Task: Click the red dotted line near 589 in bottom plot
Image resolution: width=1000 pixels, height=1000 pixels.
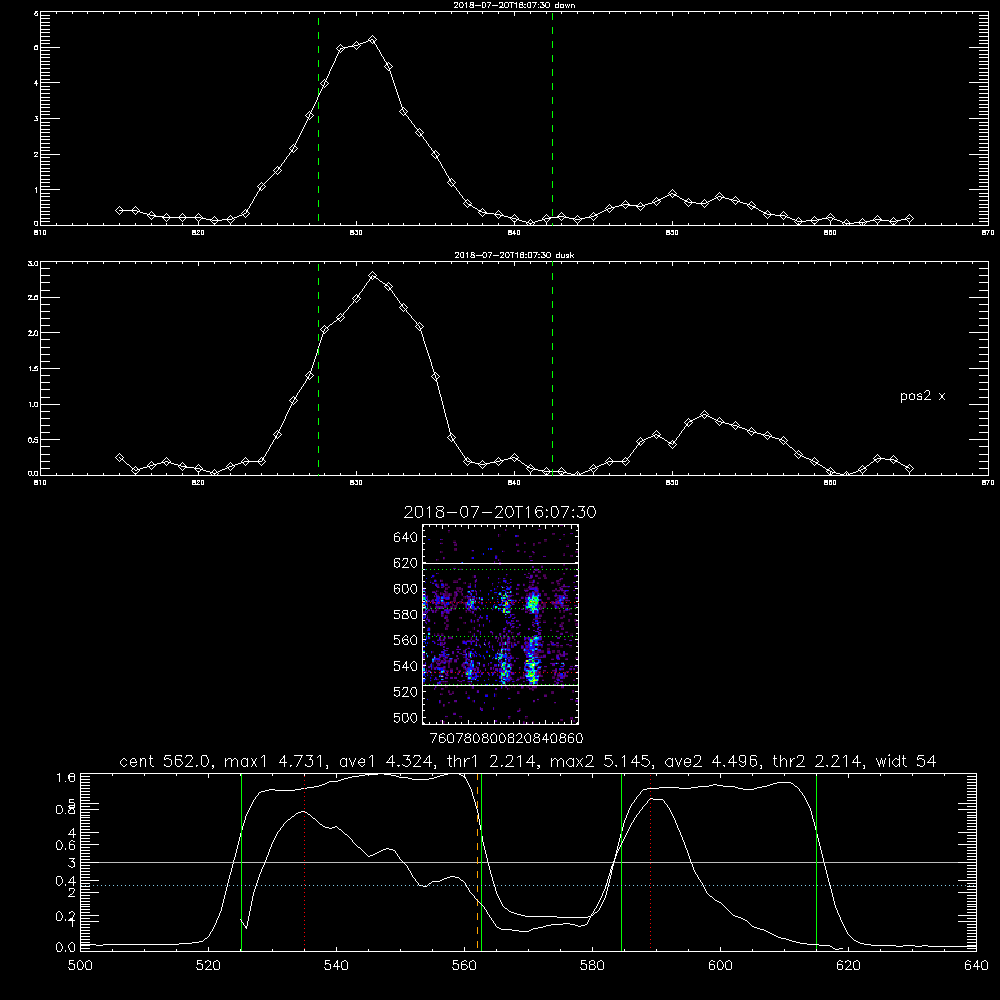Action: tap(651, 862)
